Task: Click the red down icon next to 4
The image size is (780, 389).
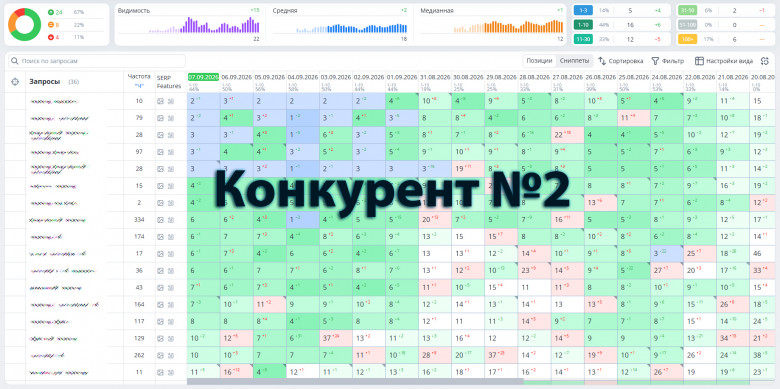Action: (x=51, y=37)
